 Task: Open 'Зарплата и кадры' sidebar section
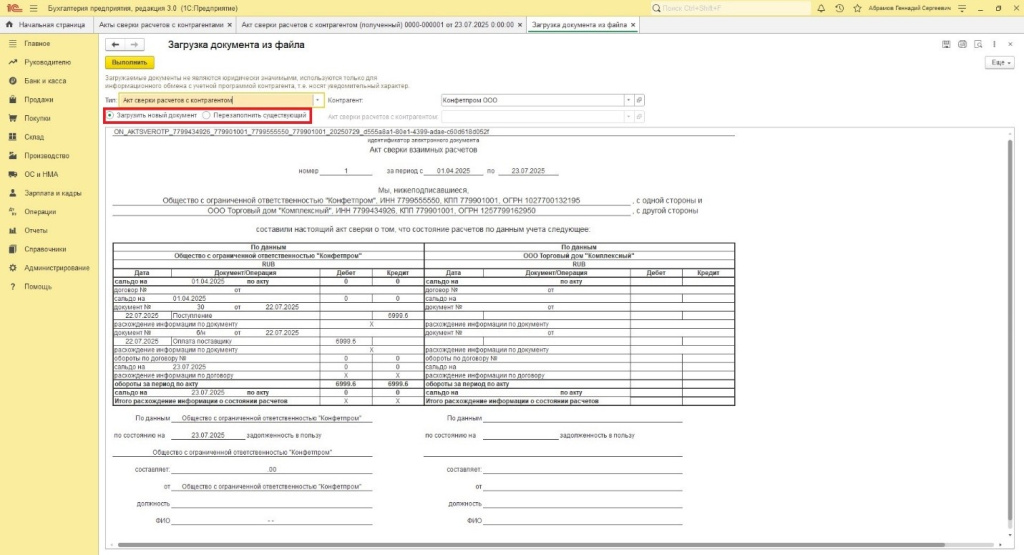53,193
